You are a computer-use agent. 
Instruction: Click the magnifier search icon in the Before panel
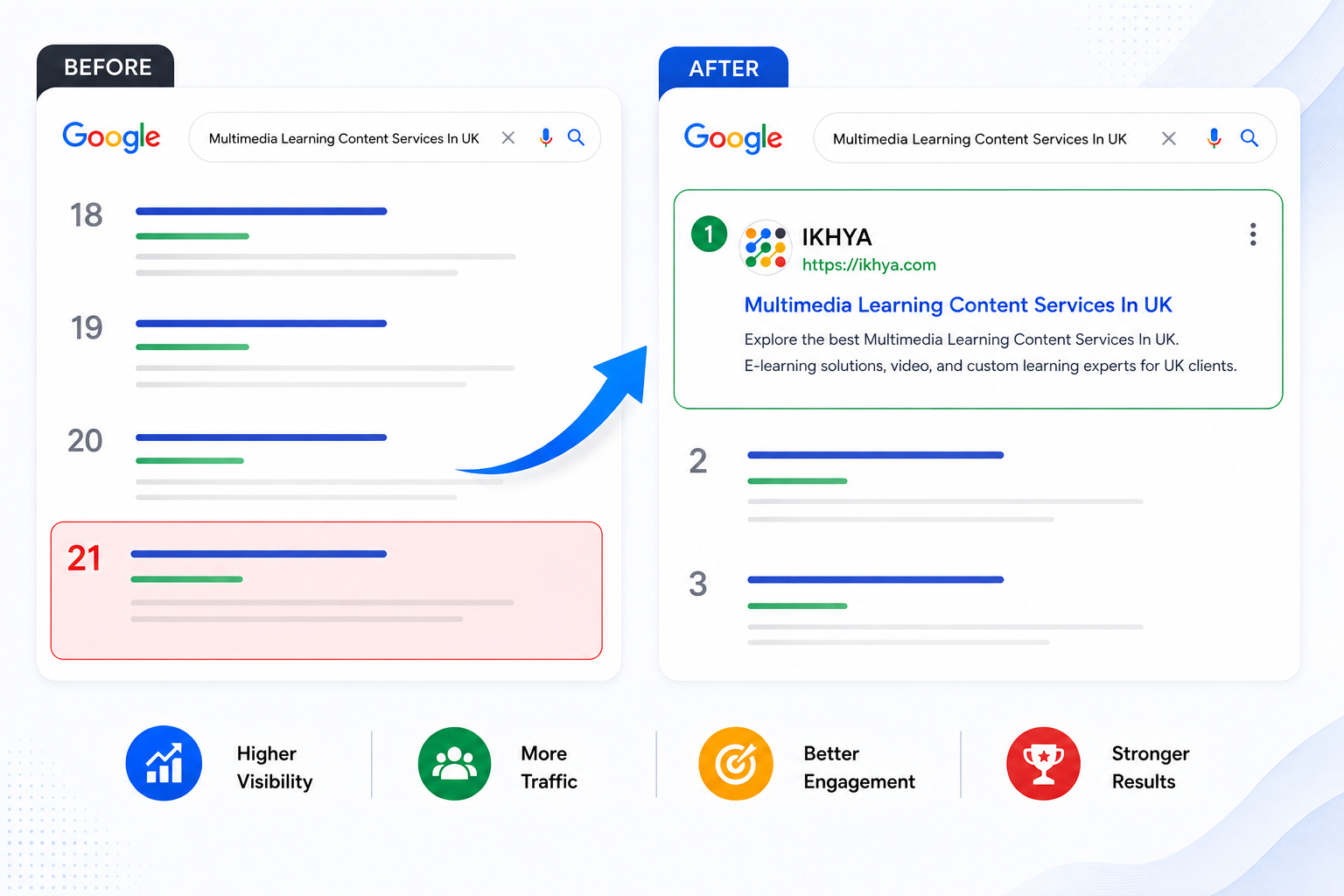coord(576,137)
